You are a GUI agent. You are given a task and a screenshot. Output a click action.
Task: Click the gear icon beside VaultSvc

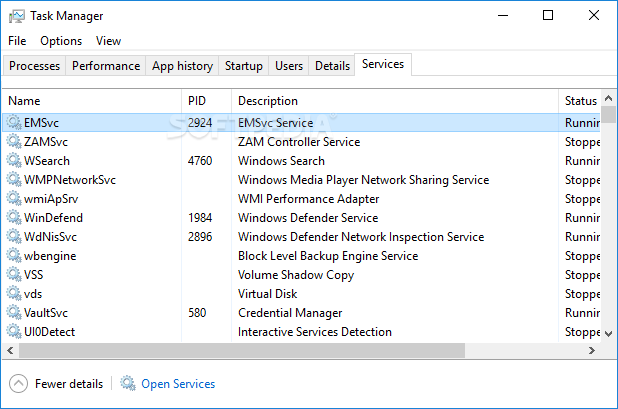(x=14, y=312)
